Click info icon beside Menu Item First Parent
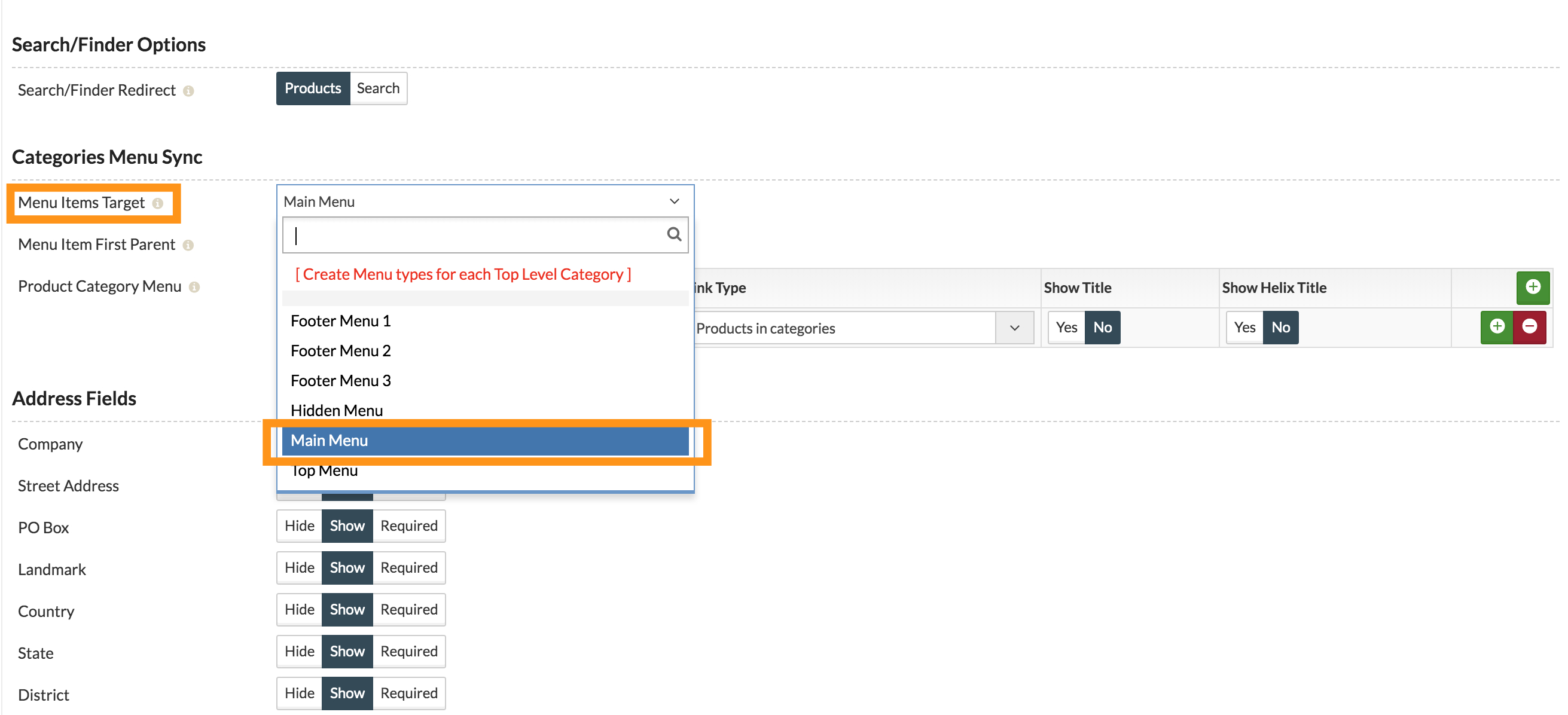 (188, 245)
